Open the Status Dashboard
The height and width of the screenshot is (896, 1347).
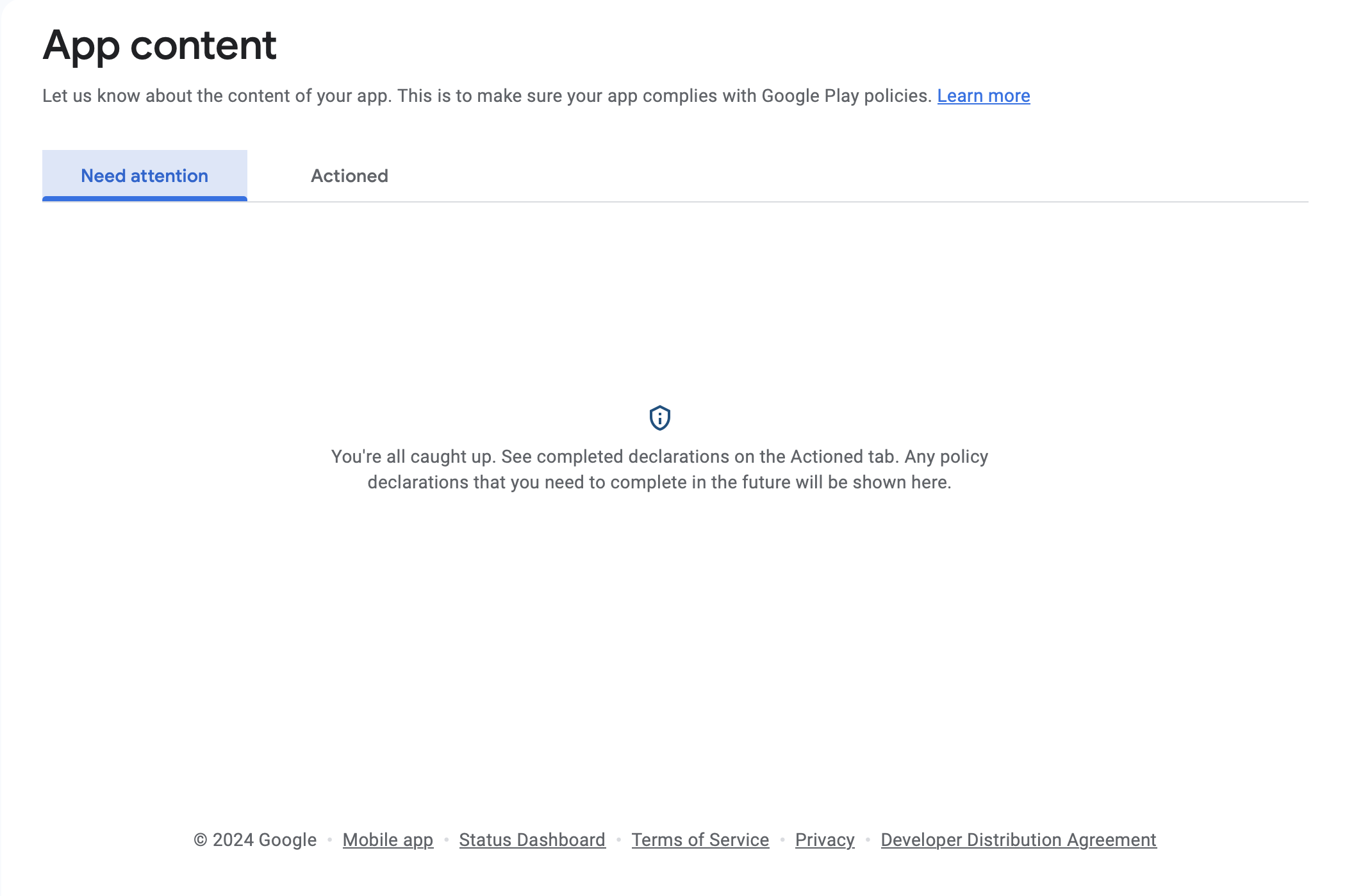point(532,840)
